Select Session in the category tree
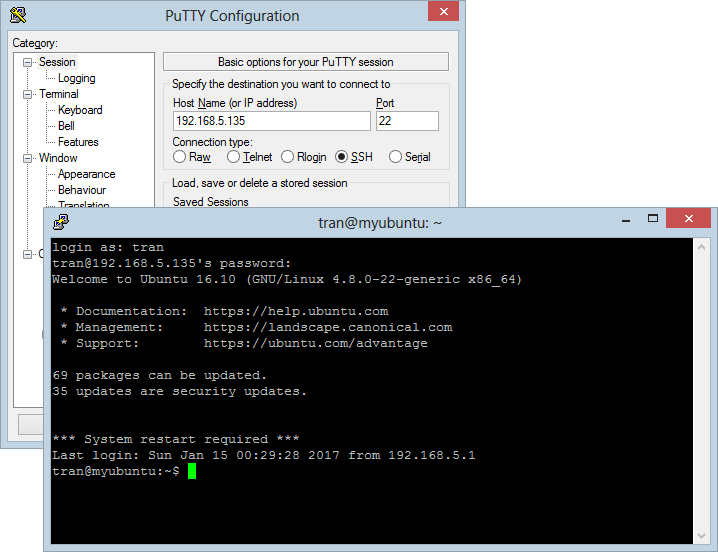Image resolution: width=718 pixels, height=552 pixels. click(x=57, y=62)
